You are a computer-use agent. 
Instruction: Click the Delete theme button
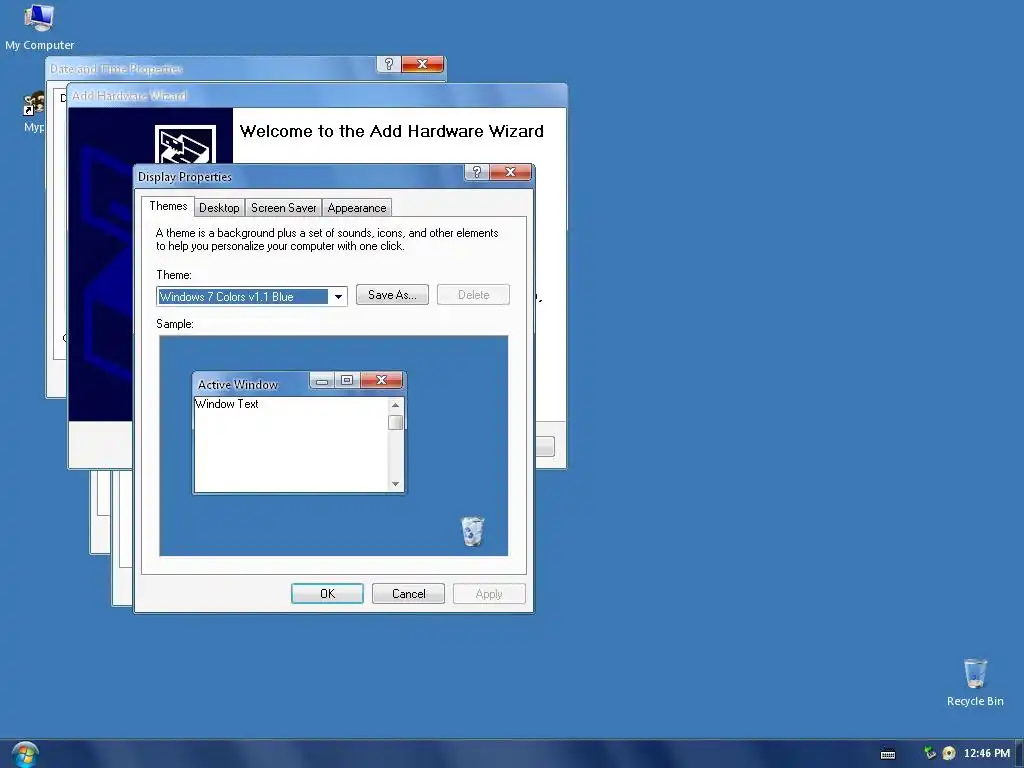473,295
